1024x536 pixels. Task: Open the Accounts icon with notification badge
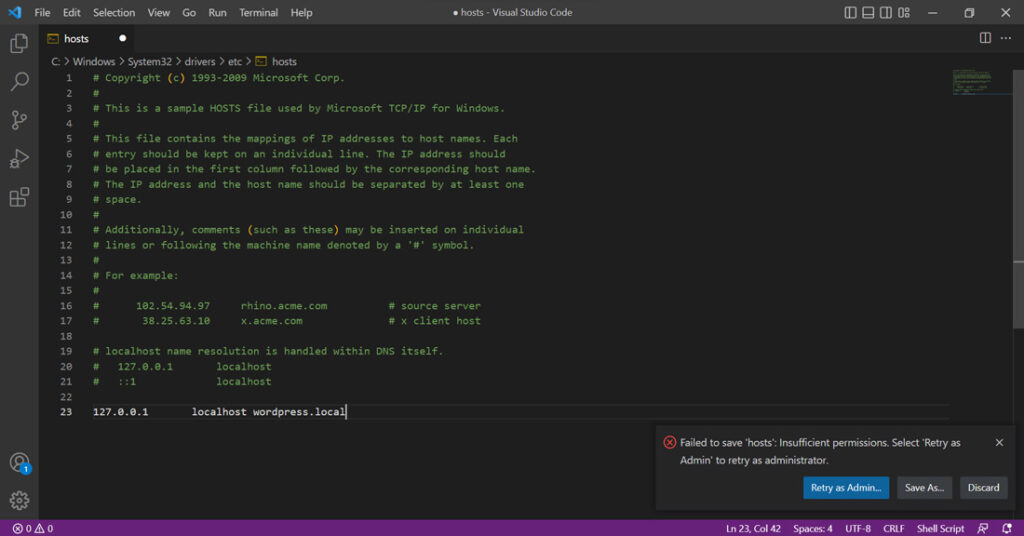pos(19,463)
